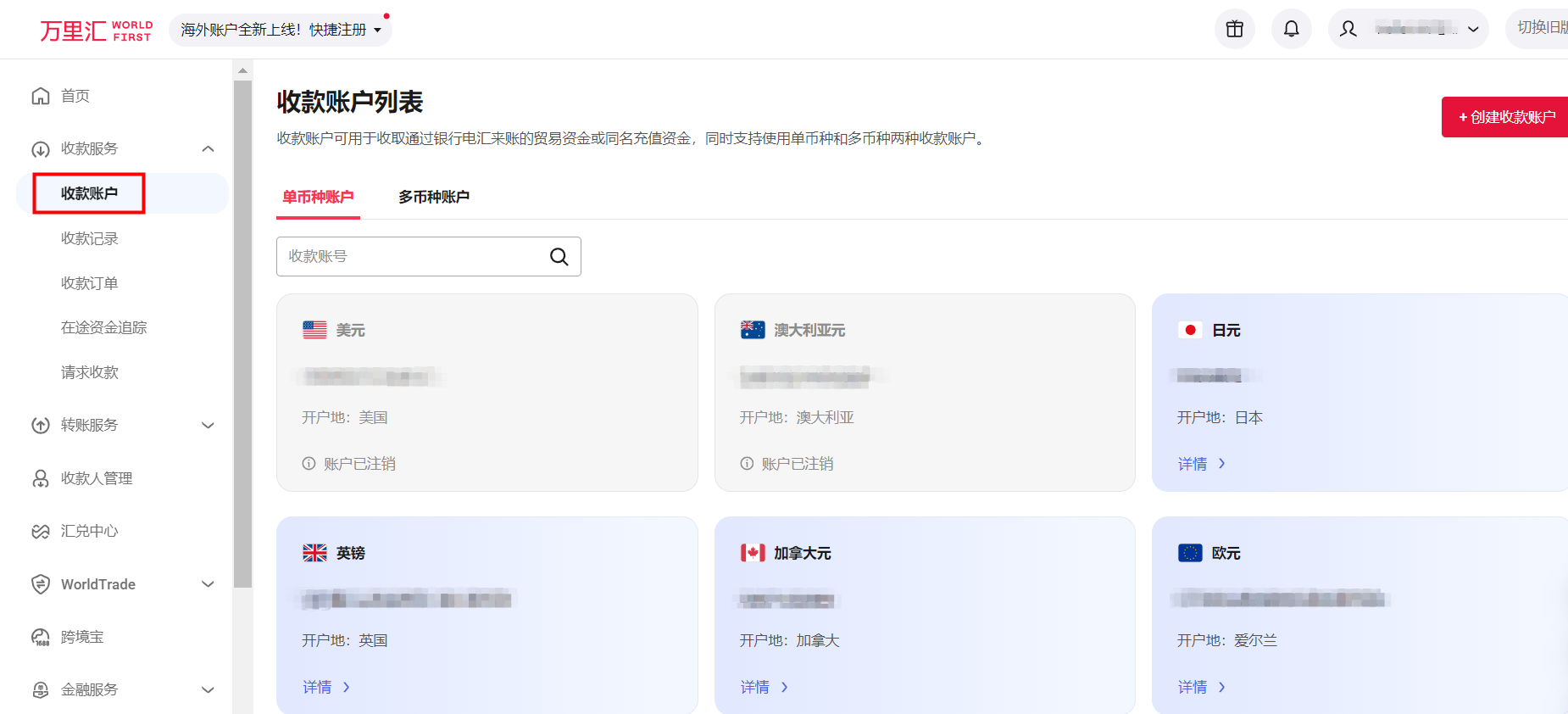Open the 海外账户全新上线 dropdown

281,30
